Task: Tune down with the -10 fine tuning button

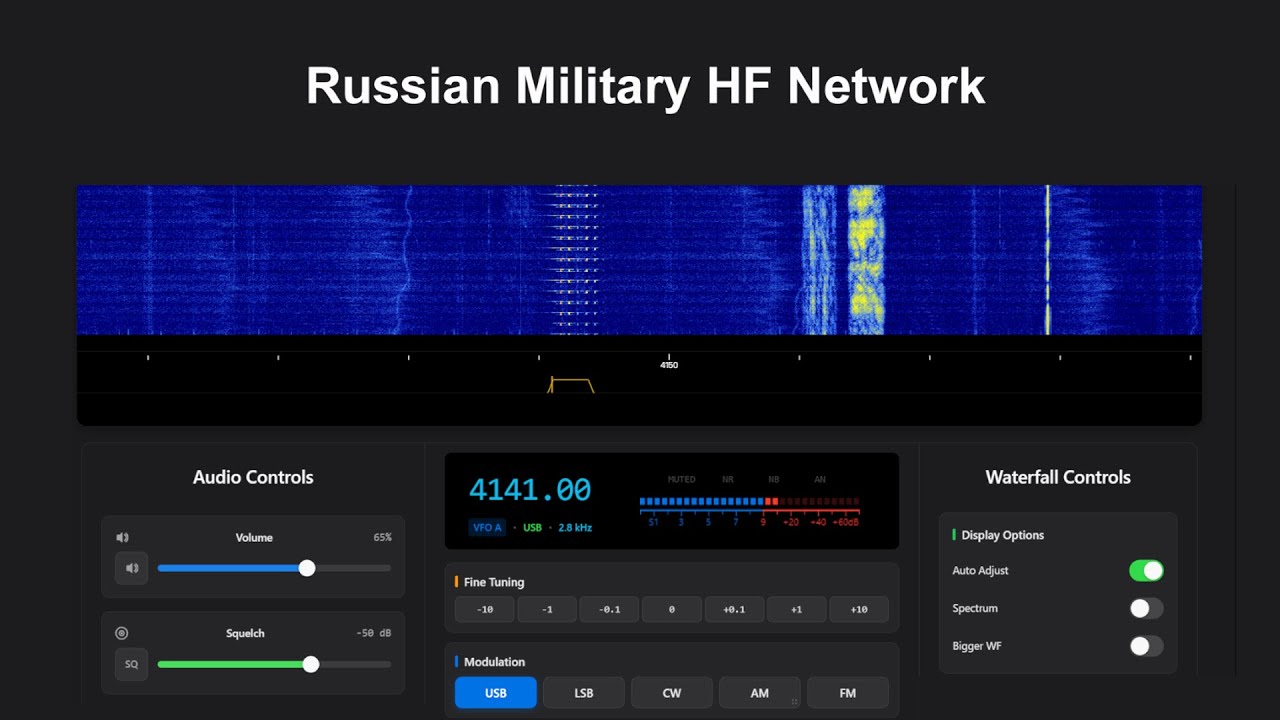Action: tap(485, 609)
